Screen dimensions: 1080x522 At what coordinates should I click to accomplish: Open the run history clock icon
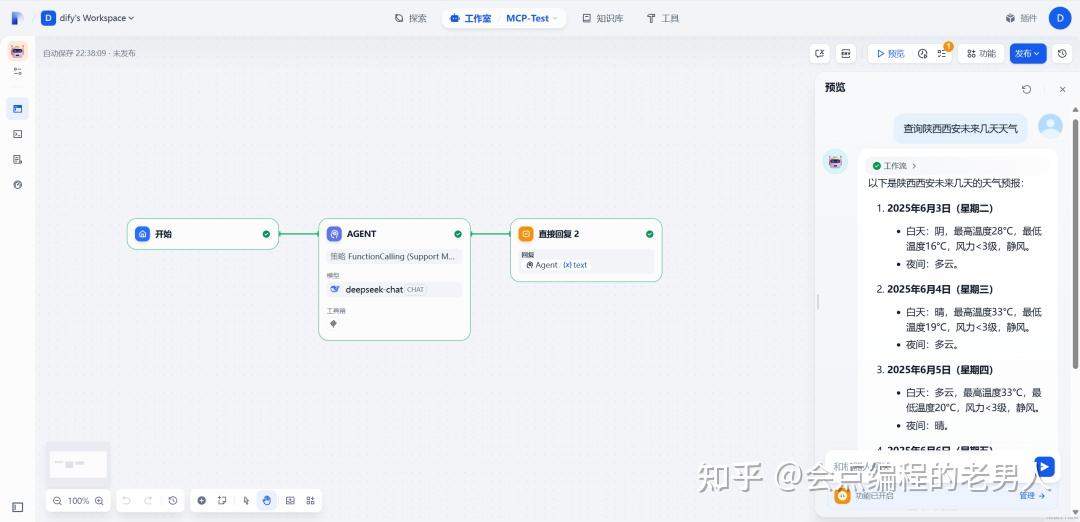[x=923, y=54]
